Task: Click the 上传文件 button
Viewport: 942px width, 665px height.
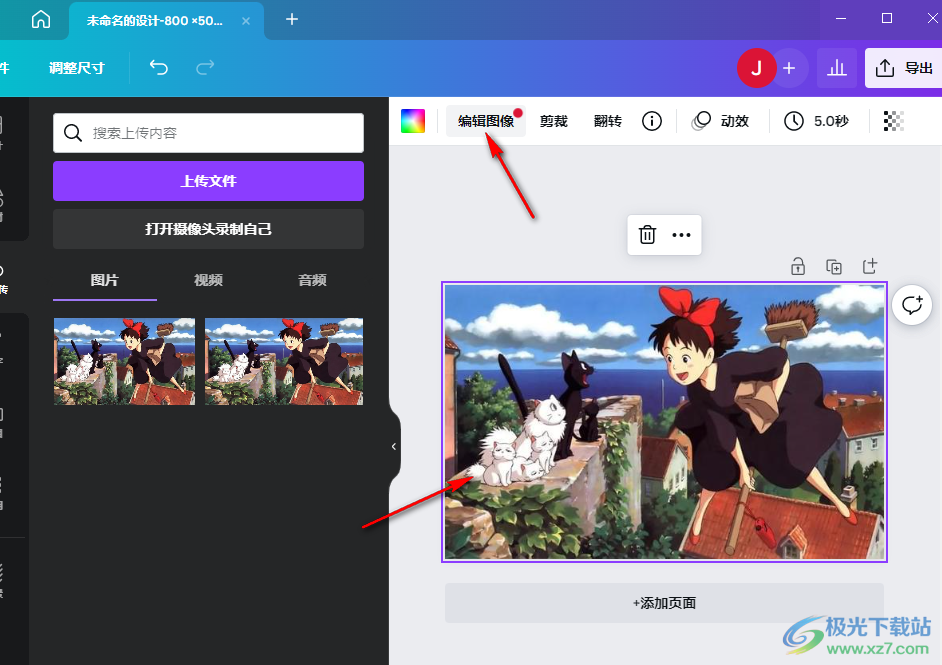Action: tap(208, 181)
